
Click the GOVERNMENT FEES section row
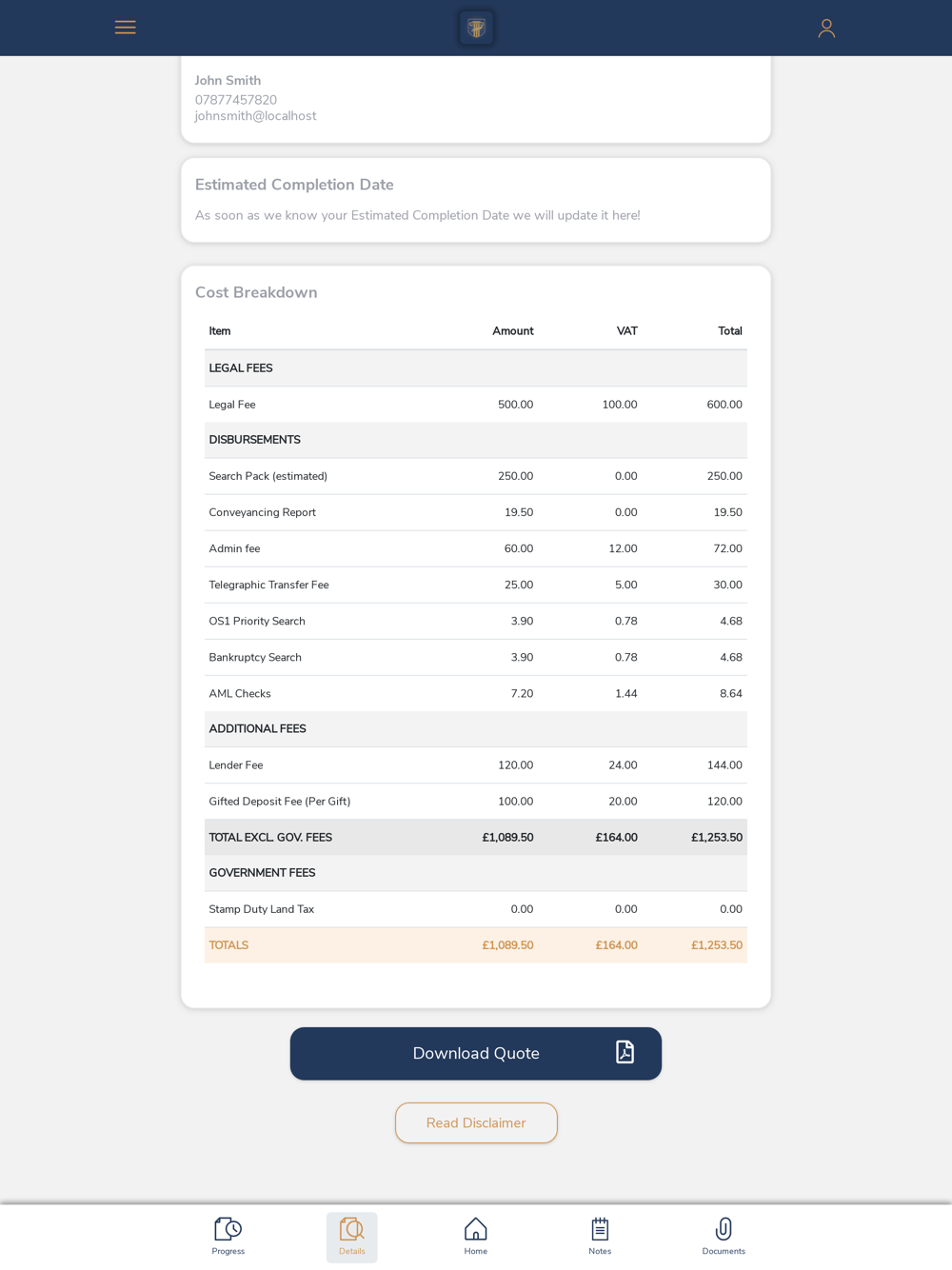coord(476,873)
